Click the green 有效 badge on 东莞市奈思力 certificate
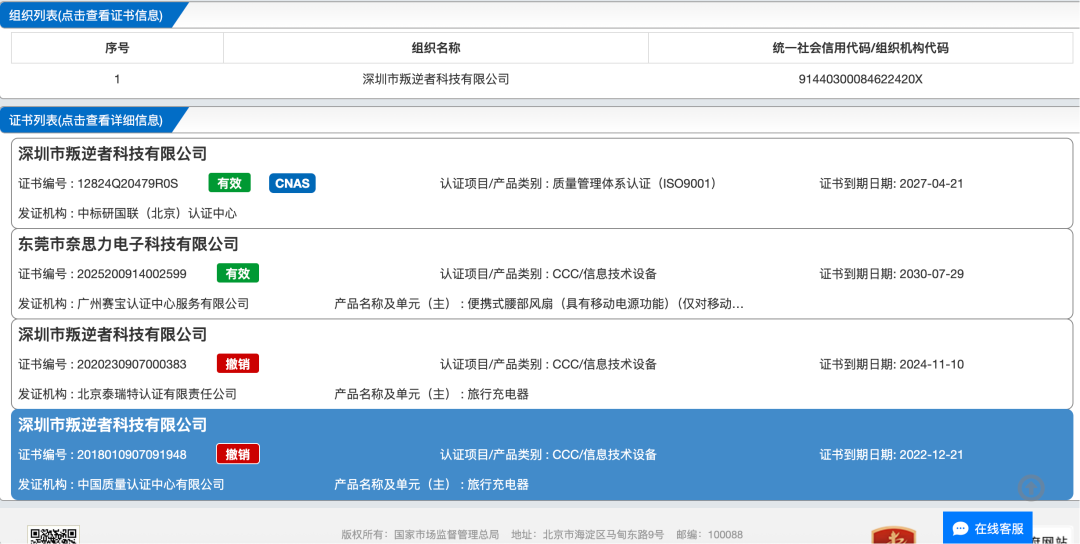 click(238, 273)
